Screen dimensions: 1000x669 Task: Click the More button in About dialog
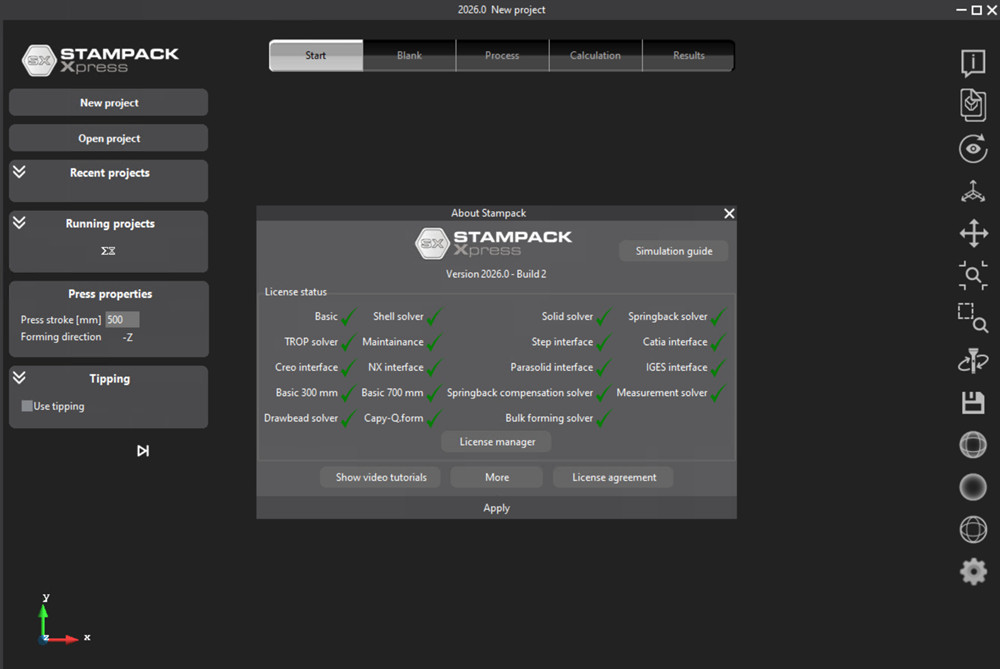(497, 477)
